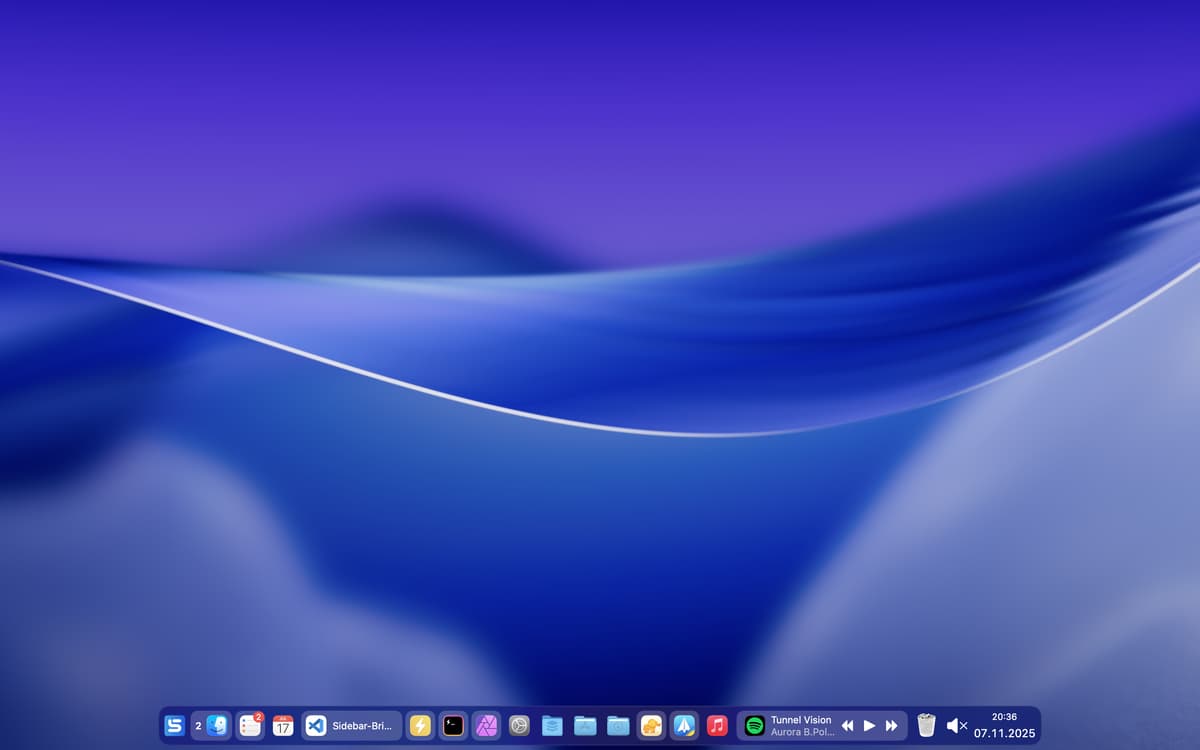Screen dimensions: 1200x750
Task: Open Reminders with the red badge
Action: [250, 726]
